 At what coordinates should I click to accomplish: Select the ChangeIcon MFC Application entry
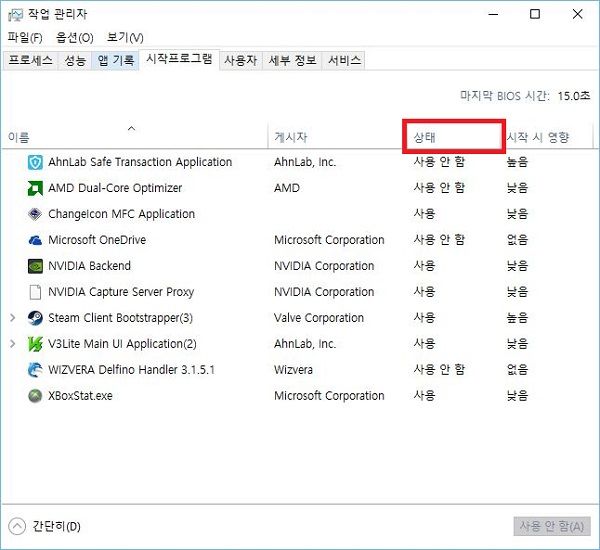tap(300, 214)
